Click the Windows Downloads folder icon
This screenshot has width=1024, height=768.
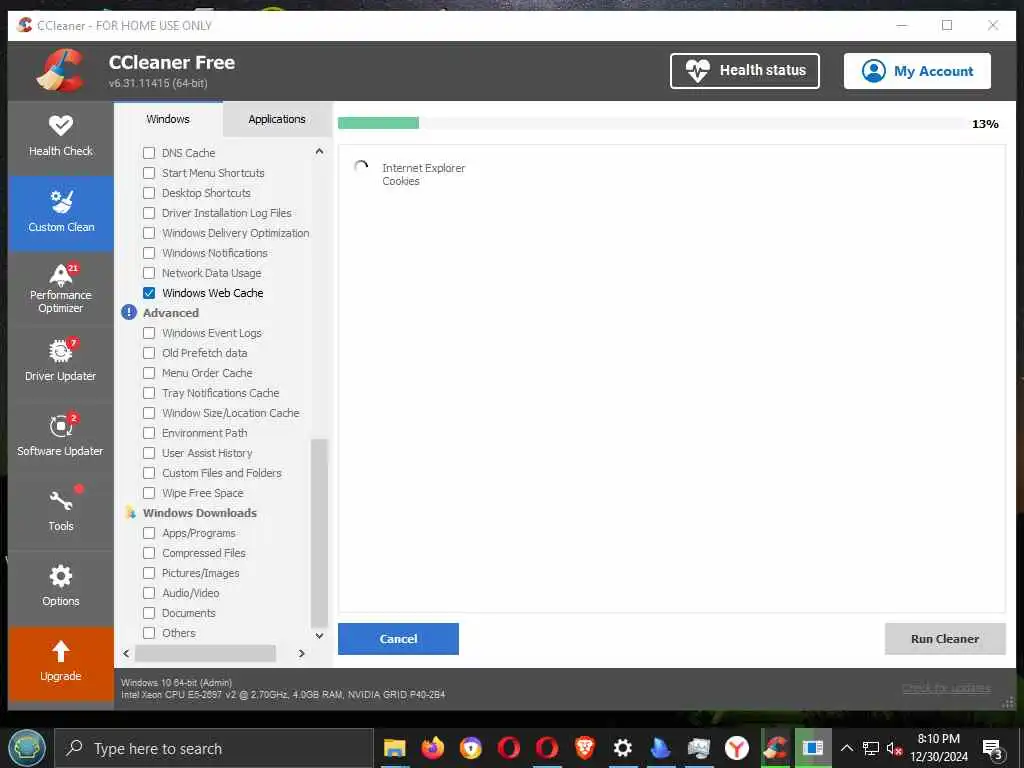pyautogui.click(x=130, y=513)
